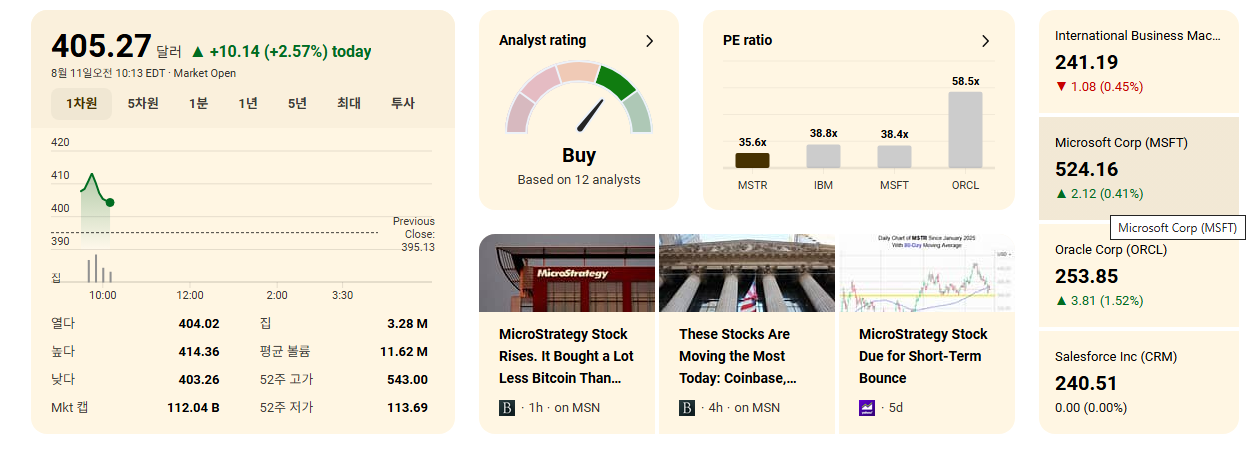
Task: Click the IBM bar in the PE ratio chart
Action: [823, 156]
